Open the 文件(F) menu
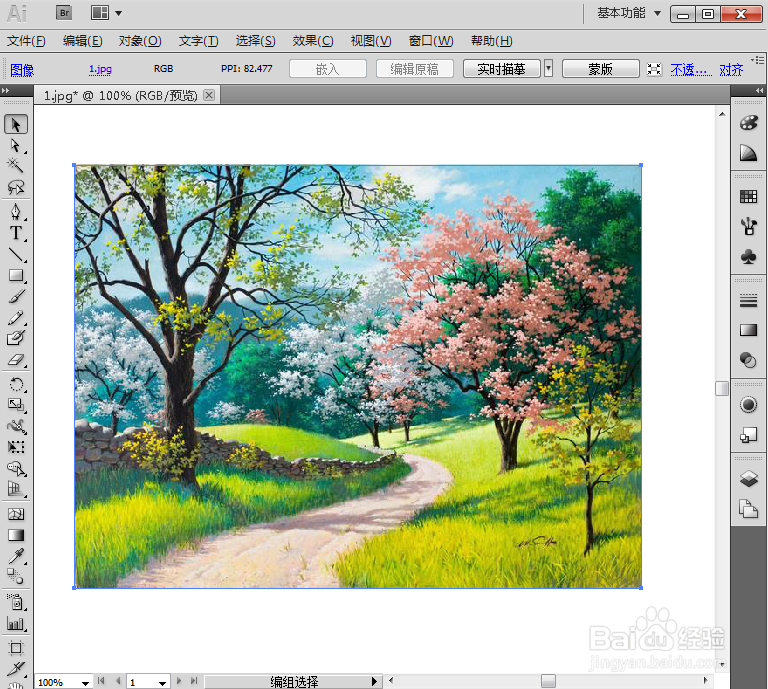This screenshot has width=768, height=689. (26, 41)
